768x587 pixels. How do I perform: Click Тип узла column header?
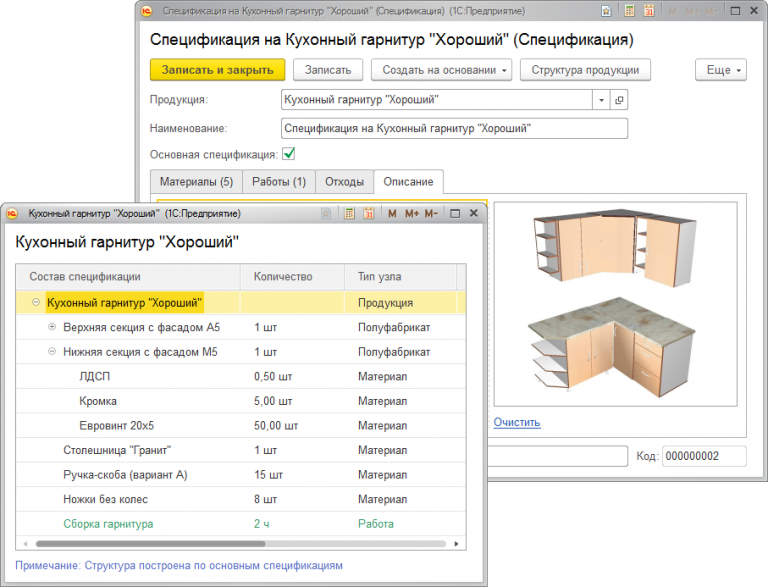click(400, 277)
